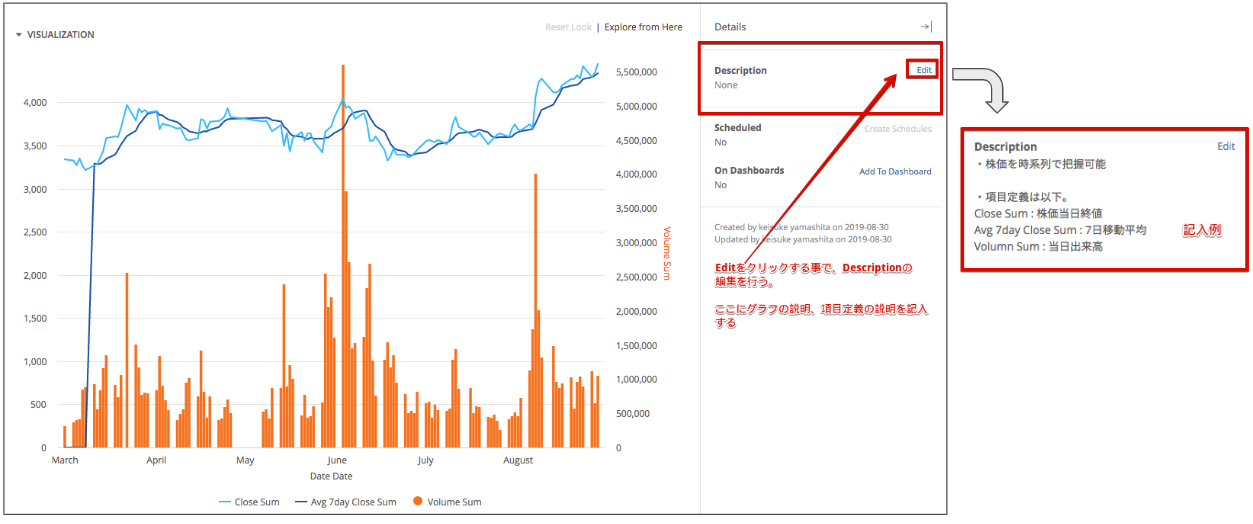Click 'Avg 7day Close Sum : 7日移動平均' line
The height and width of the screenshot is (524, 1253).
click(x=1060, y=230)
